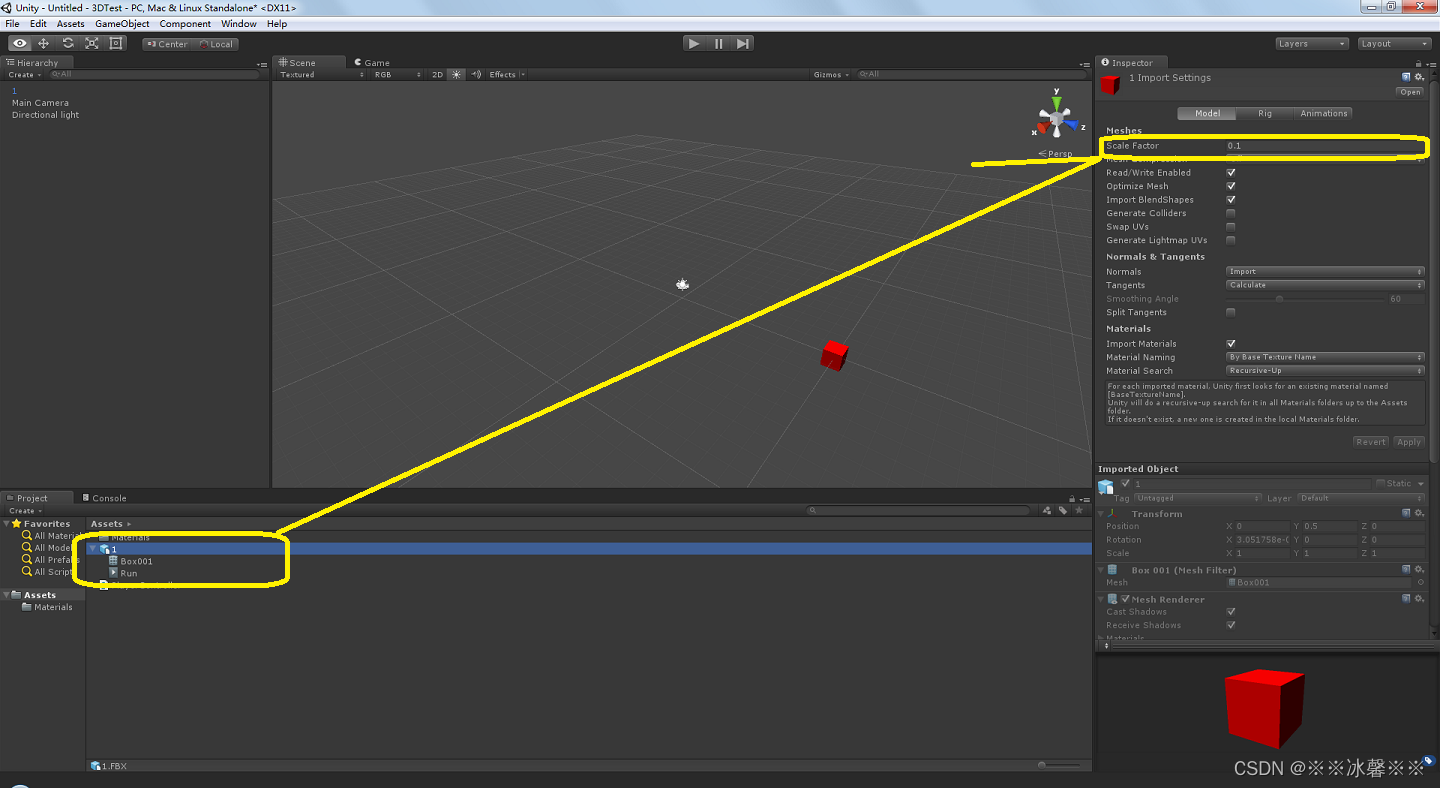Uncheck Cast Shadows on the Mesh Renderer
1440x788 pixels.
1231,611
